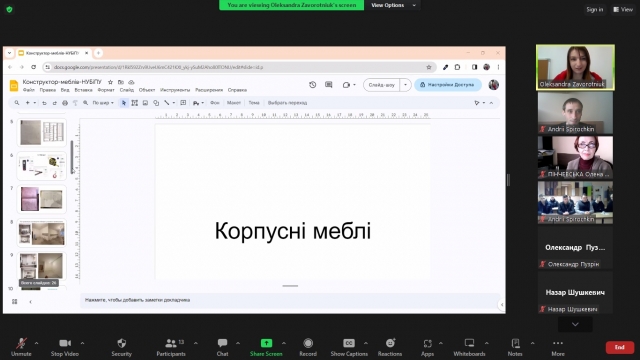Image resolution: width=640 pixels, height=360 pixels.
Task: Click the Chat icon in Zoom toolbar
Action: coord(222,343)
